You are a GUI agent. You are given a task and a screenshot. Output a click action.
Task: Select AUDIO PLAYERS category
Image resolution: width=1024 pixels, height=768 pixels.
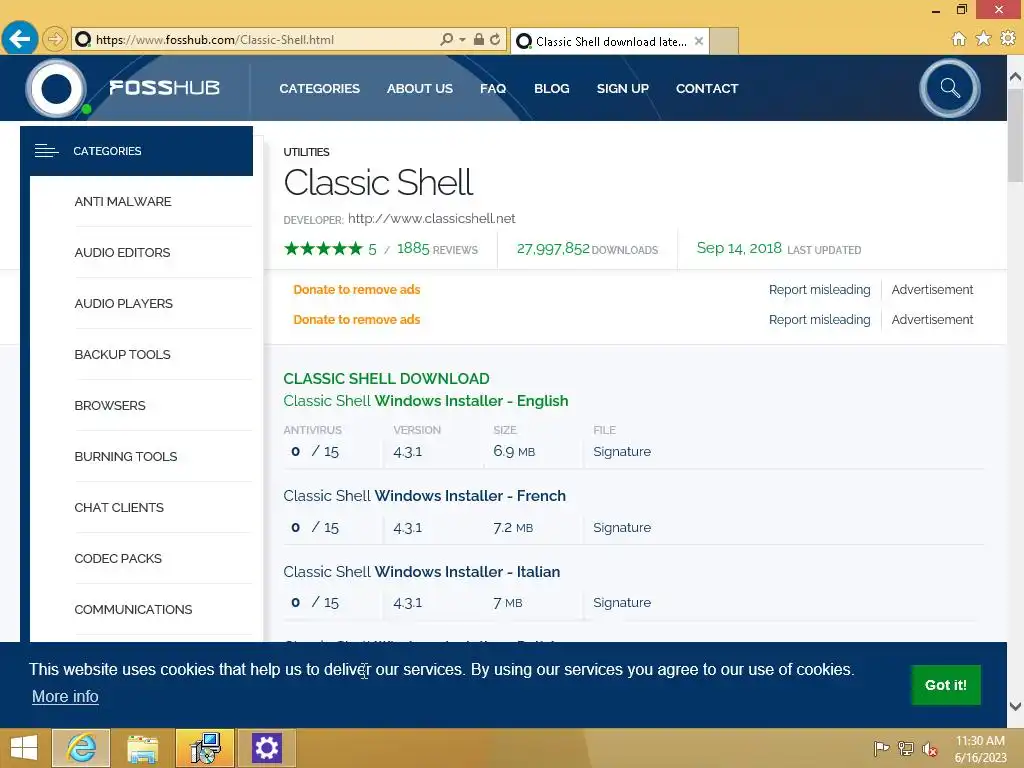123,303
